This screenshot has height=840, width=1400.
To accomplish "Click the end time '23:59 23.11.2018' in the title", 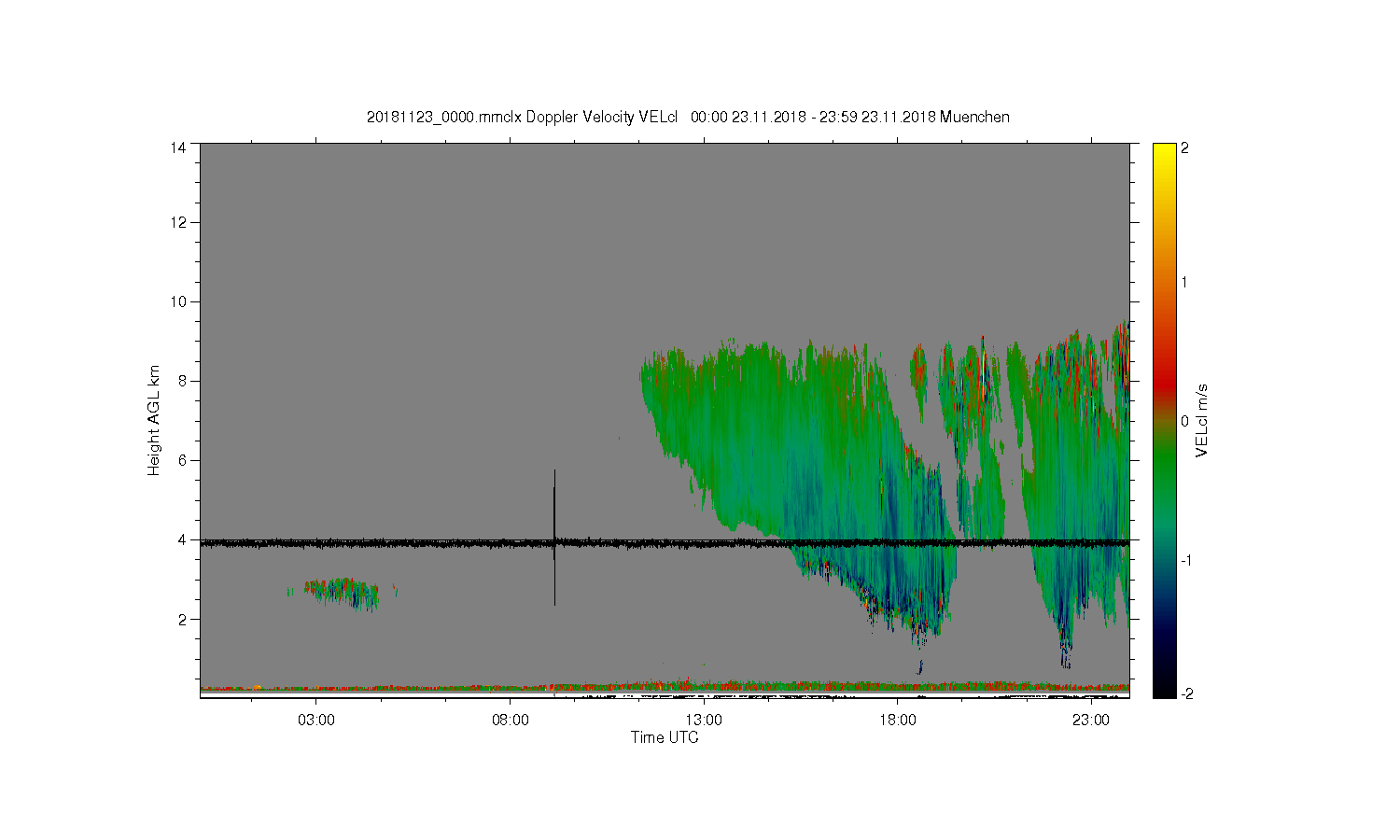I will point(878,118).
